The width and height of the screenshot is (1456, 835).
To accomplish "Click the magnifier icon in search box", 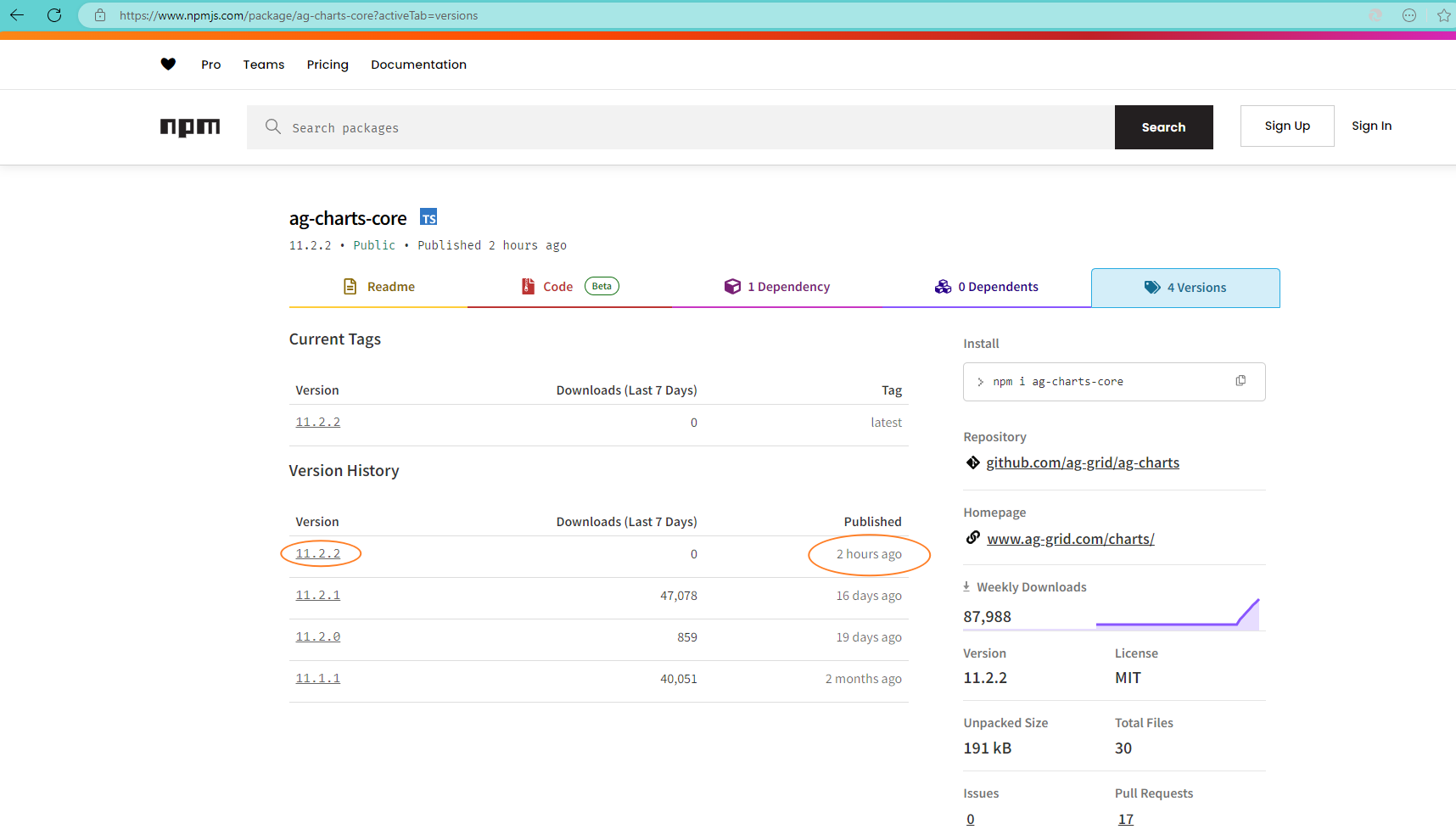I will 273,126.
